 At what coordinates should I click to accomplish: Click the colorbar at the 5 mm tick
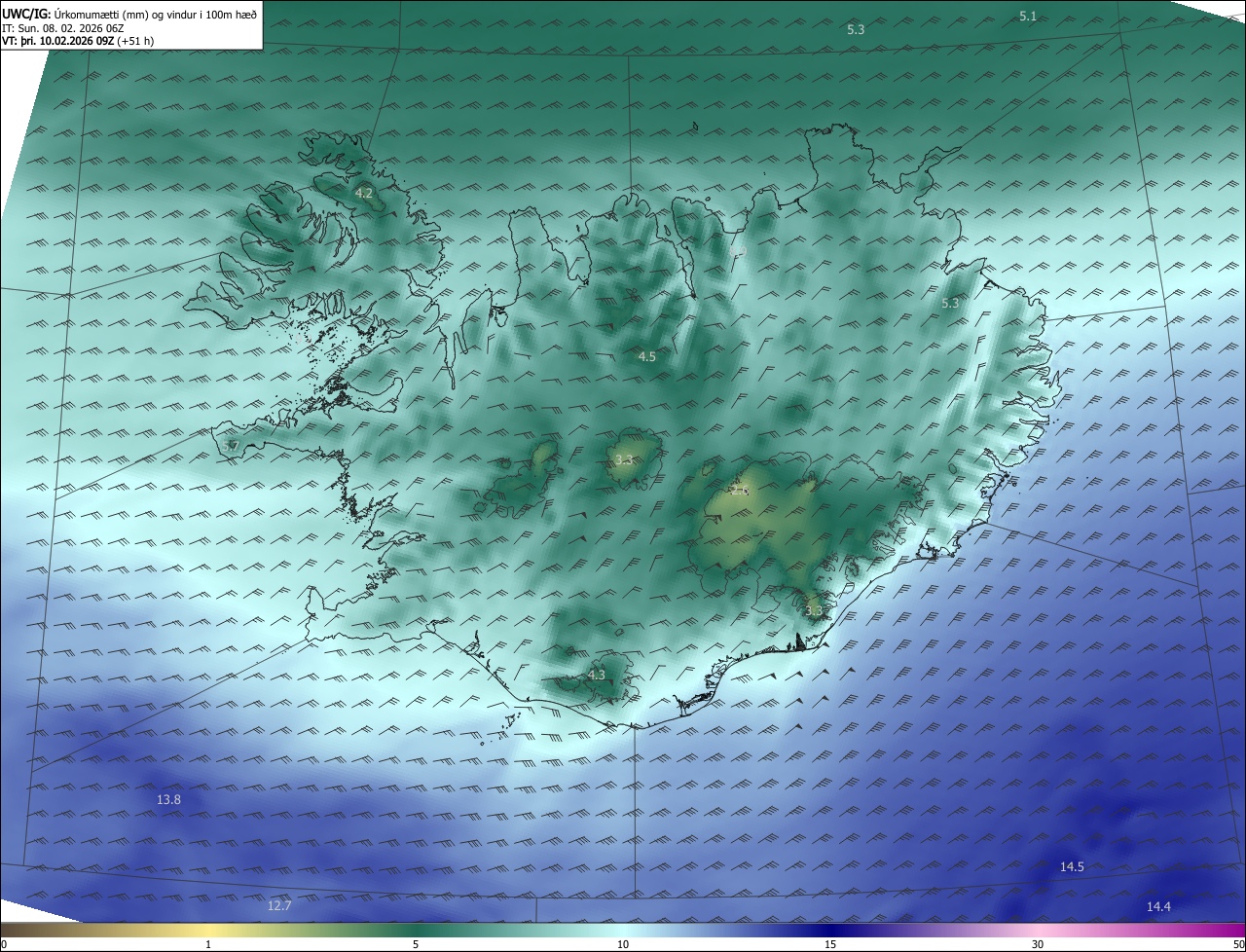pyautogui.click(x=416, y=944)
